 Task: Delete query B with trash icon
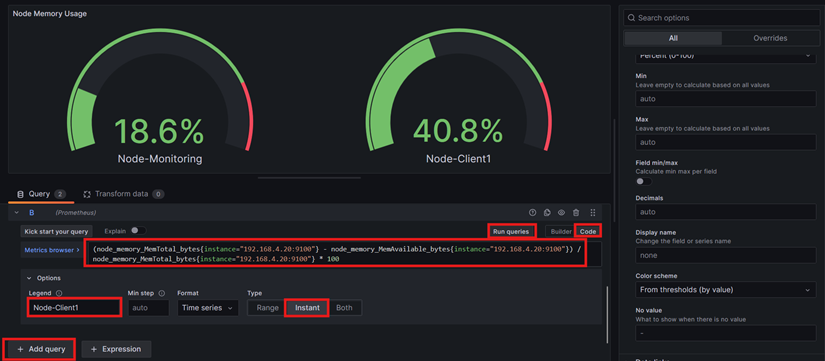[x=576, y=213]
